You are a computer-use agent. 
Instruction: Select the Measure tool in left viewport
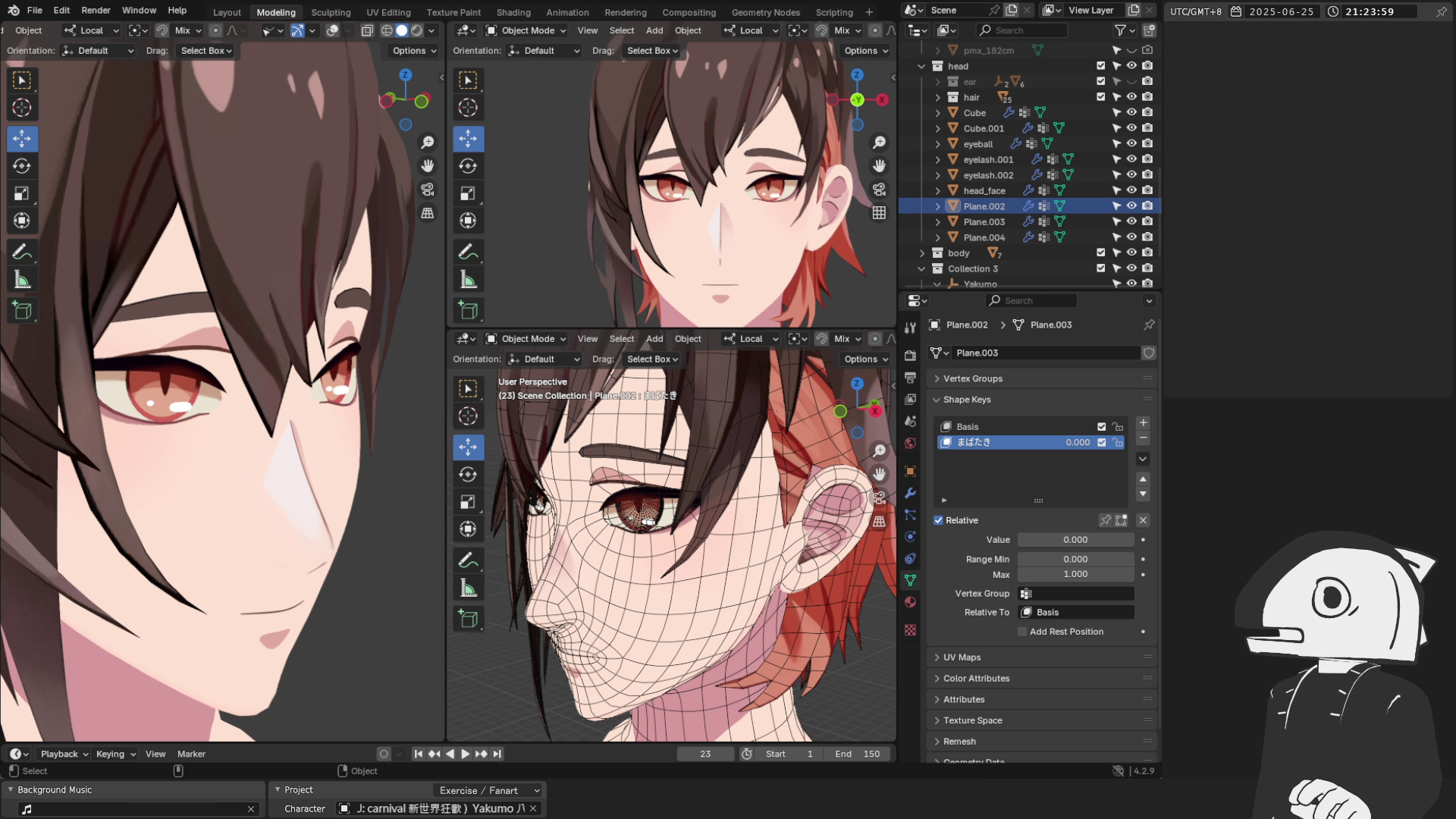tap(22, 280)
